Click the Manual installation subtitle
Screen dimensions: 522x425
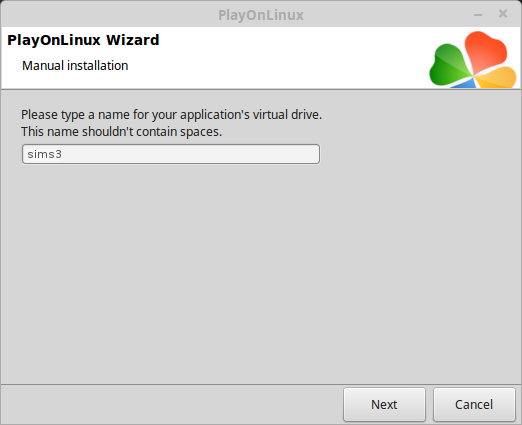[x=75, y=66]
